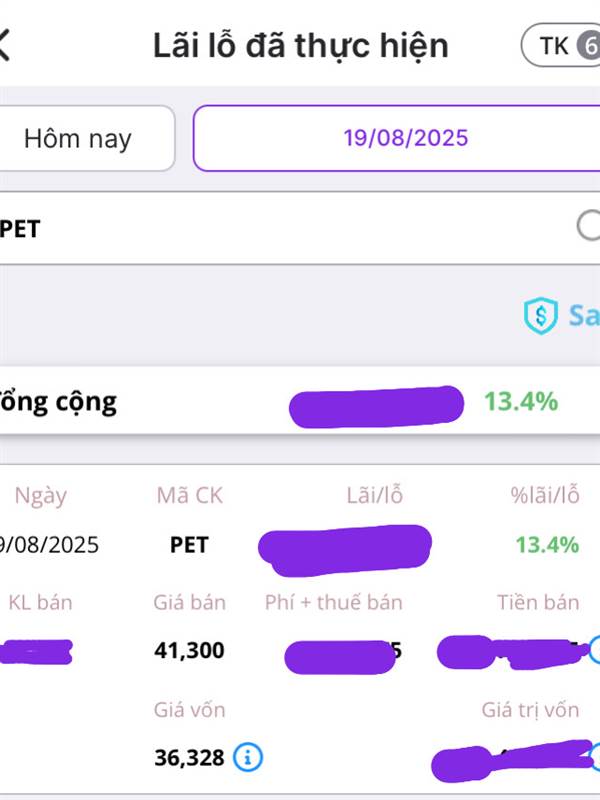The image size is (600, 800).
Task: Tap the circle button in the PET filter row
Action: point(589,226)
